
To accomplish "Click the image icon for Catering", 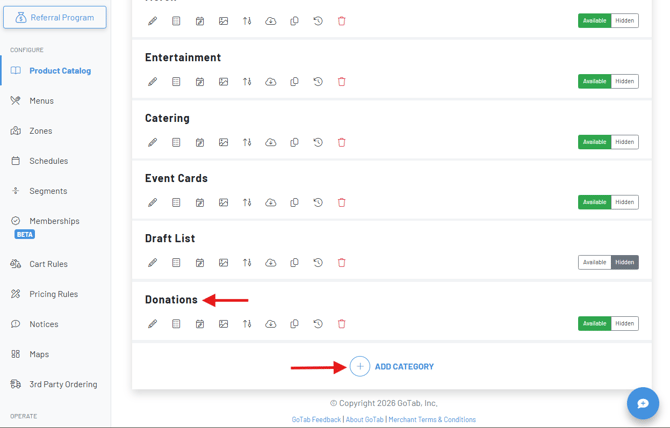I will (x=223, y=142).
